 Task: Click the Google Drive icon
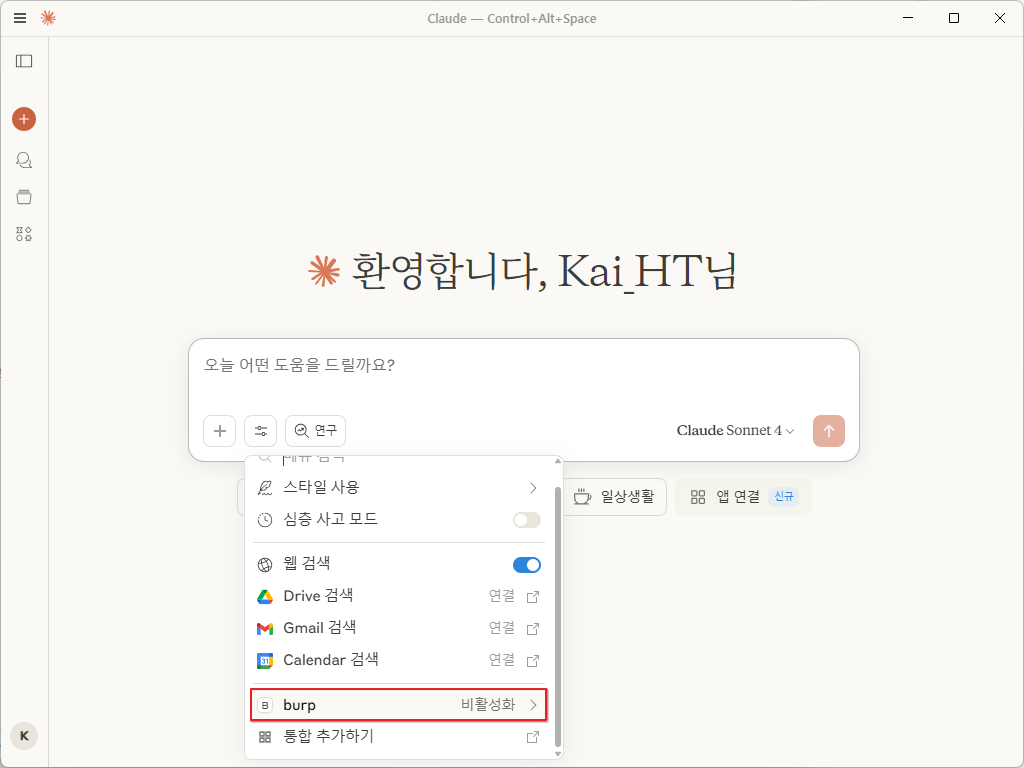click(264, 597)
